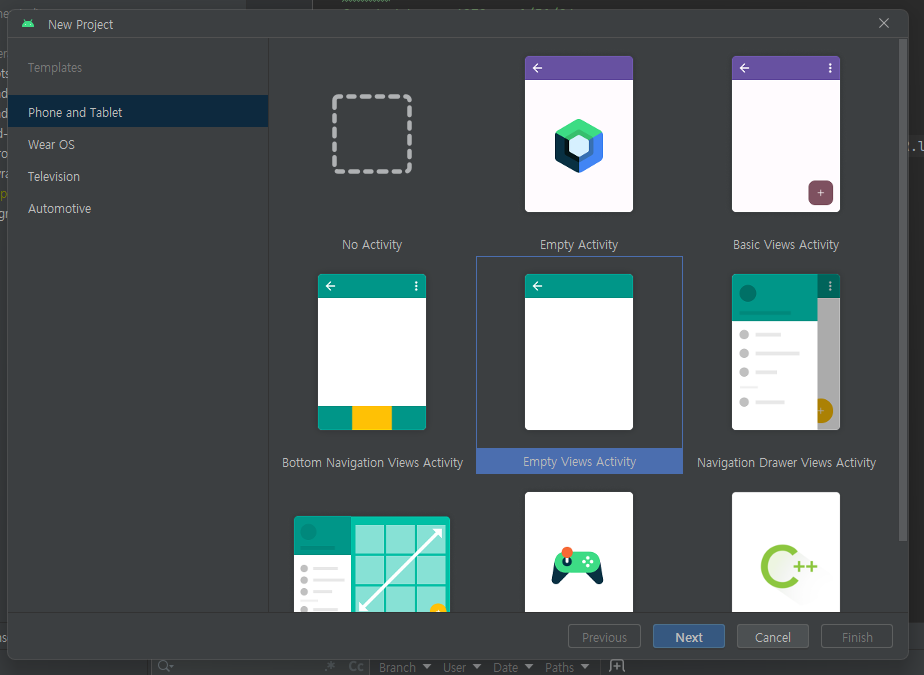This screenshot has width=924, height=675.
Task: Click the open new tab icon in background window
Action: coord(616,666)
